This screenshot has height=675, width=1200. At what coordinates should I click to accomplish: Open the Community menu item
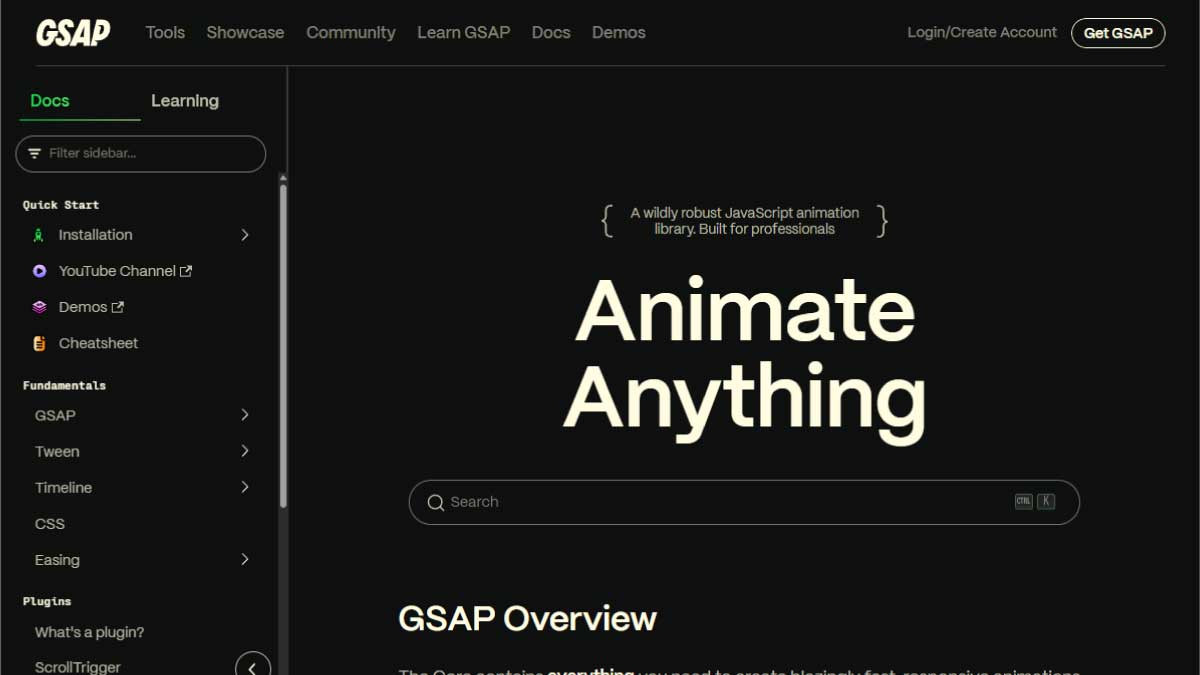350,33
